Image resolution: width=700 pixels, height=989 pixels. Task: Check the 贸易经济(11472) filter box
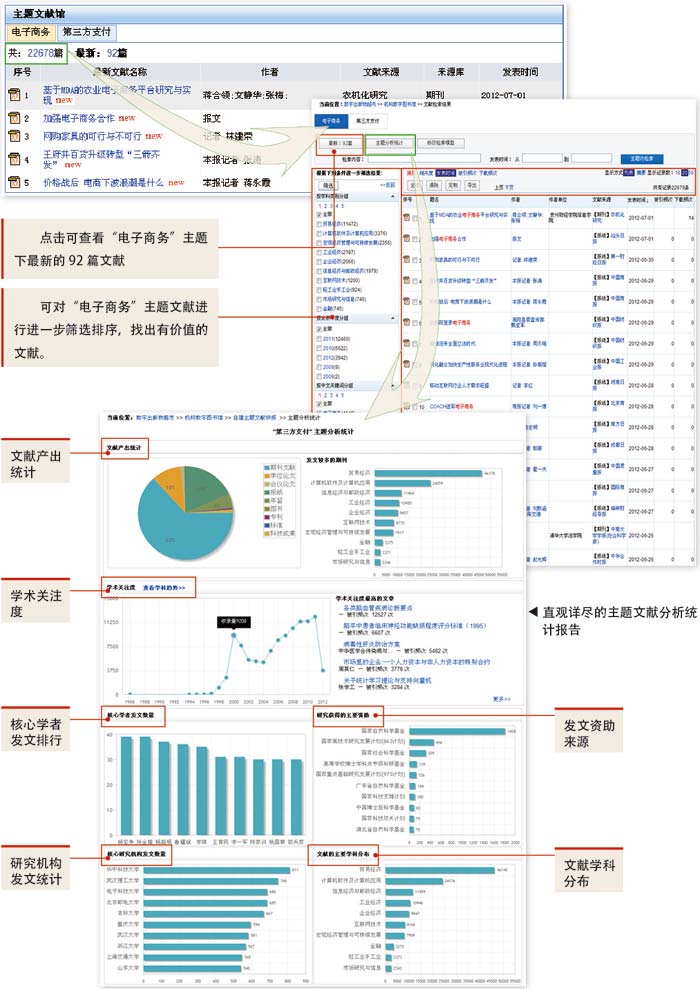coord(319,224)
